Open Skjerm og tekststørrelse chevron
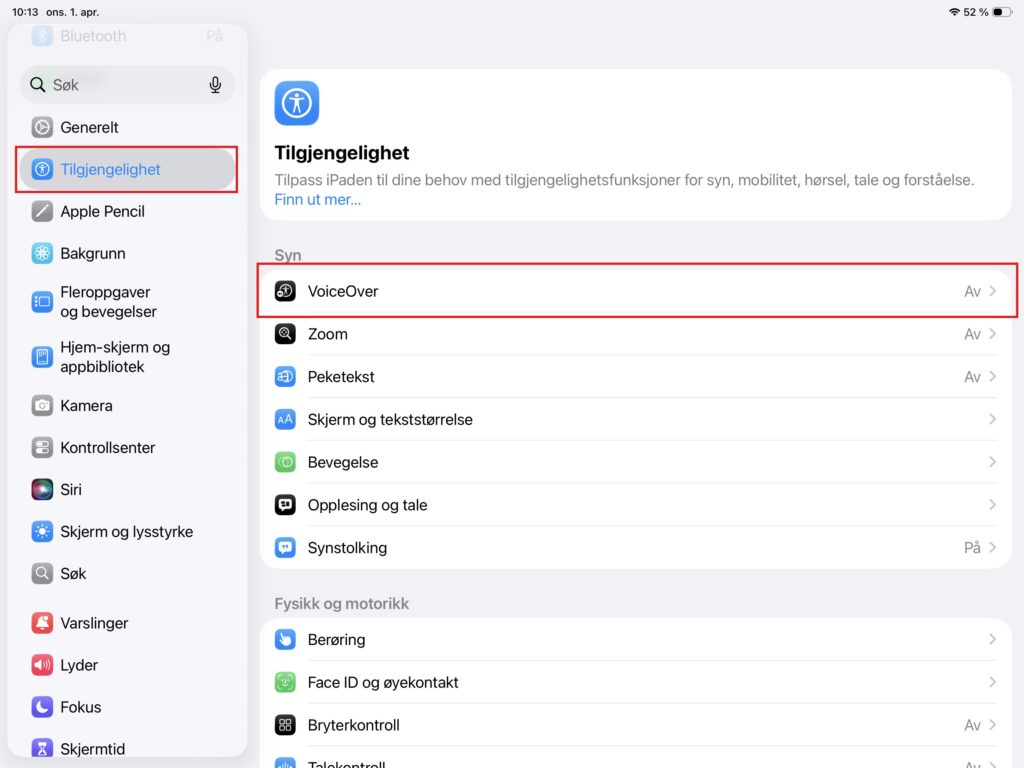Viewport: 1024px width, 768px height. point(992,419)
